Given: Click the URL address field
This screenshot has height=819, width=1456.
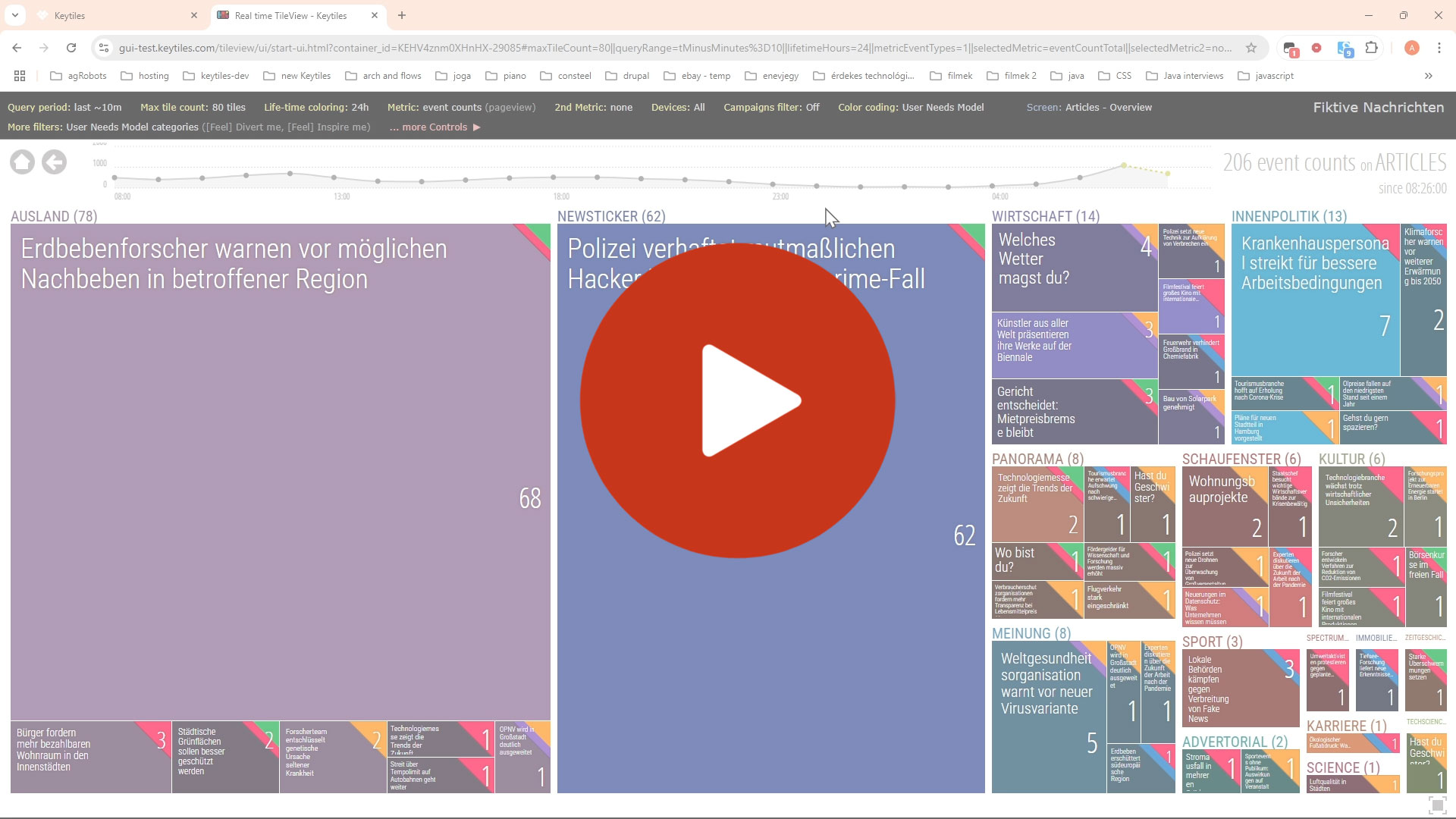Looking at the screenshot, I should tap(675, 48).
